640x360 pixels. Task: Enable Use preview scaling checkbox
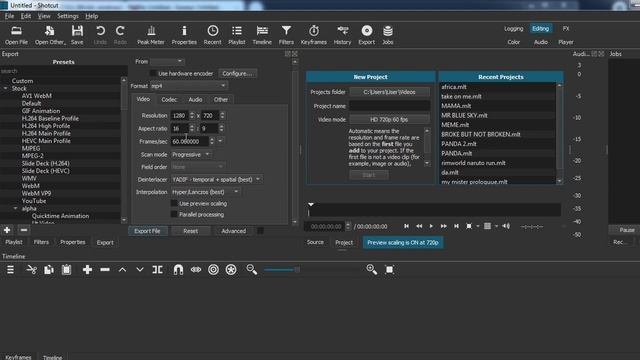(x=174, y=203)
